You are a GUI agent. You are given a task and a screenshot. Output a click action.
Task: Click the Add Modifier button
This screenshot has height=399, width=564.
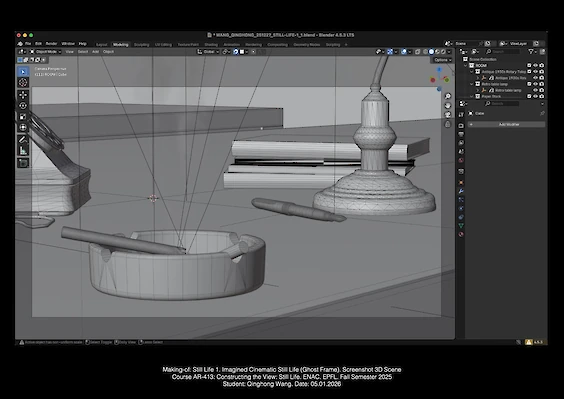coord(506,124)
